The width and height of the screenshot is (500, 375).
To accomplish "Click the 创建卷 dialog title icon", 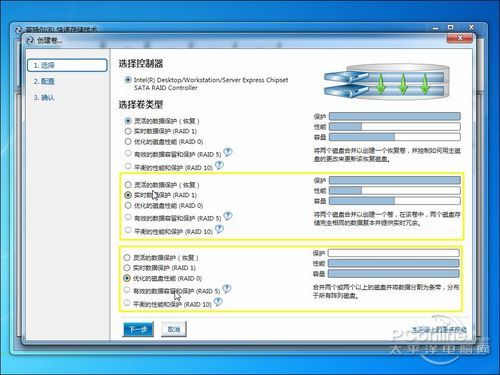I will 30,41.
